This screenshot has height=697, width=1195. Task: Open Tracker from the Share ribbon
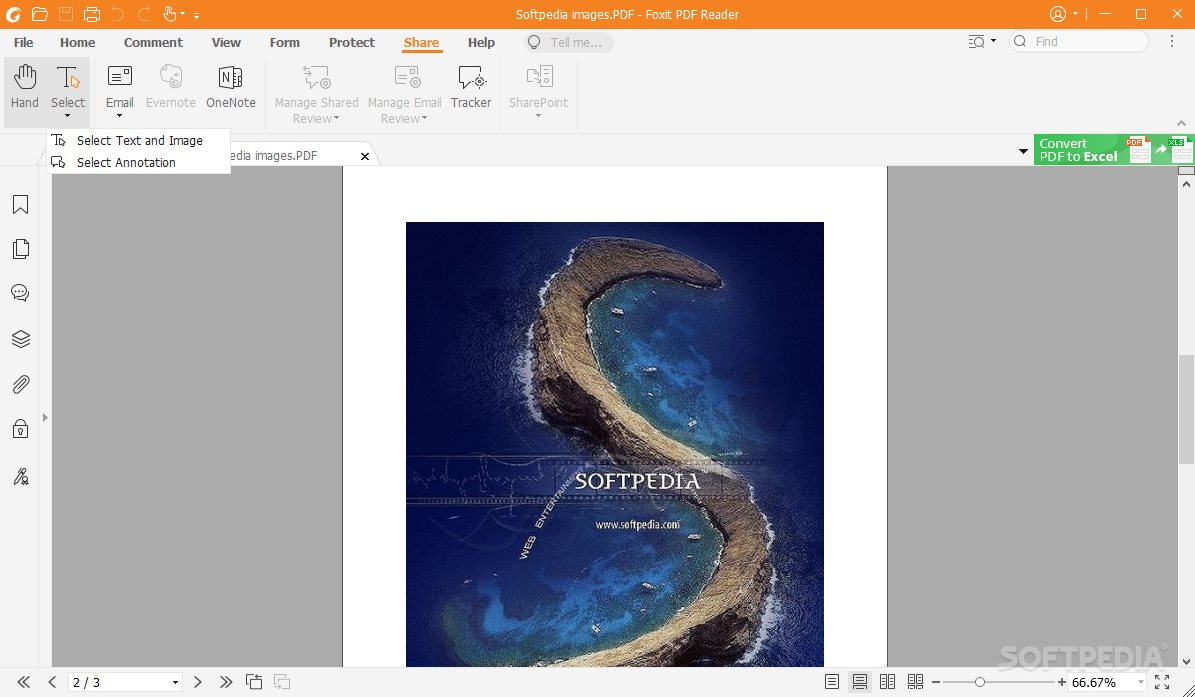(470, 87)
